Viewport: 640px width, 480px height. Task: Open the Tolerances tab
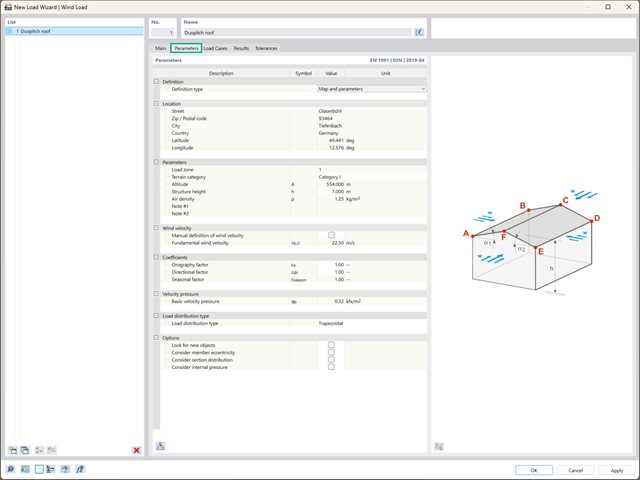coord(266,48)
